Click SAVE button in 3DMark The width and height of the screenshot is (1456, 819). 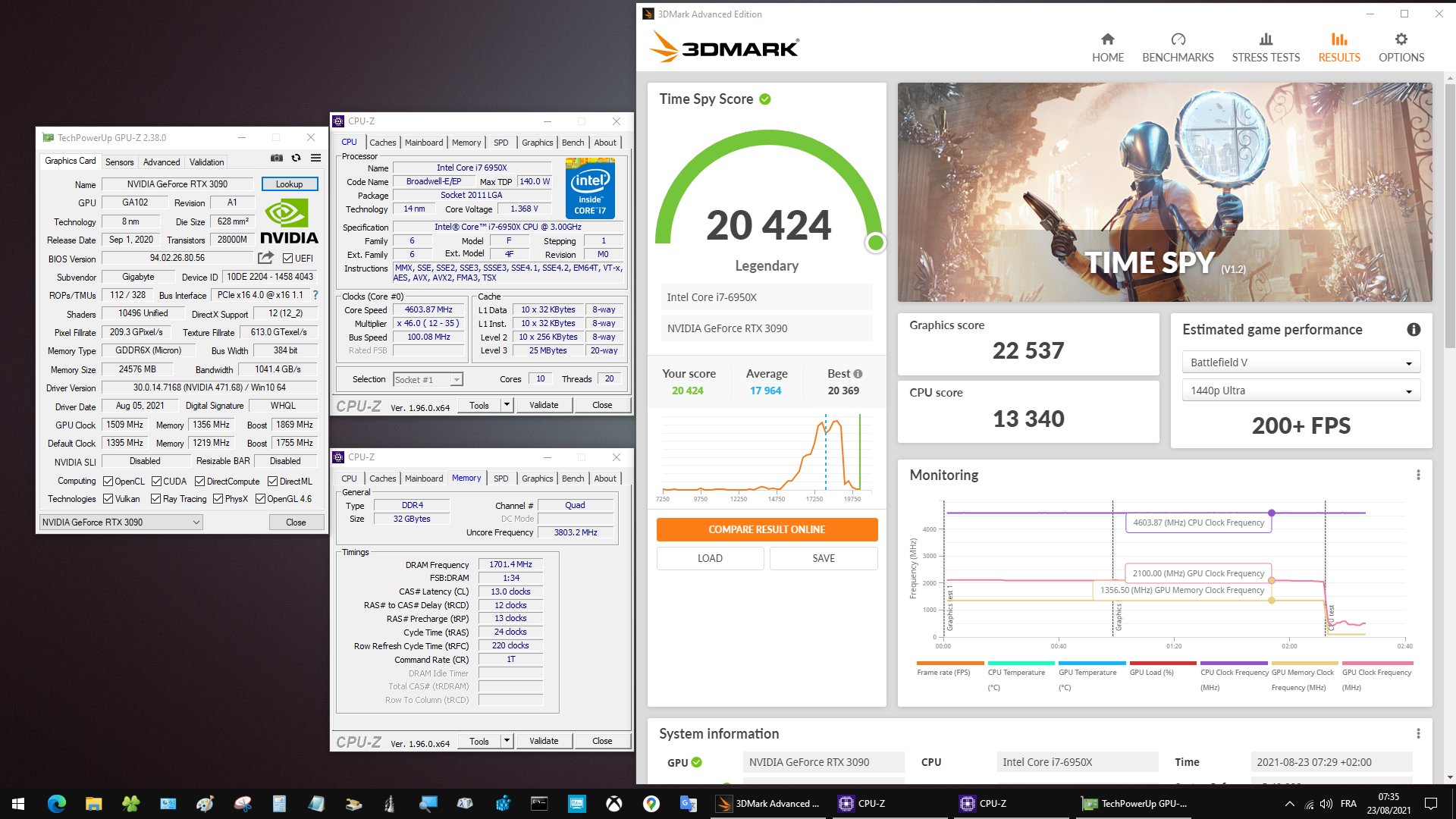(824, 558)
